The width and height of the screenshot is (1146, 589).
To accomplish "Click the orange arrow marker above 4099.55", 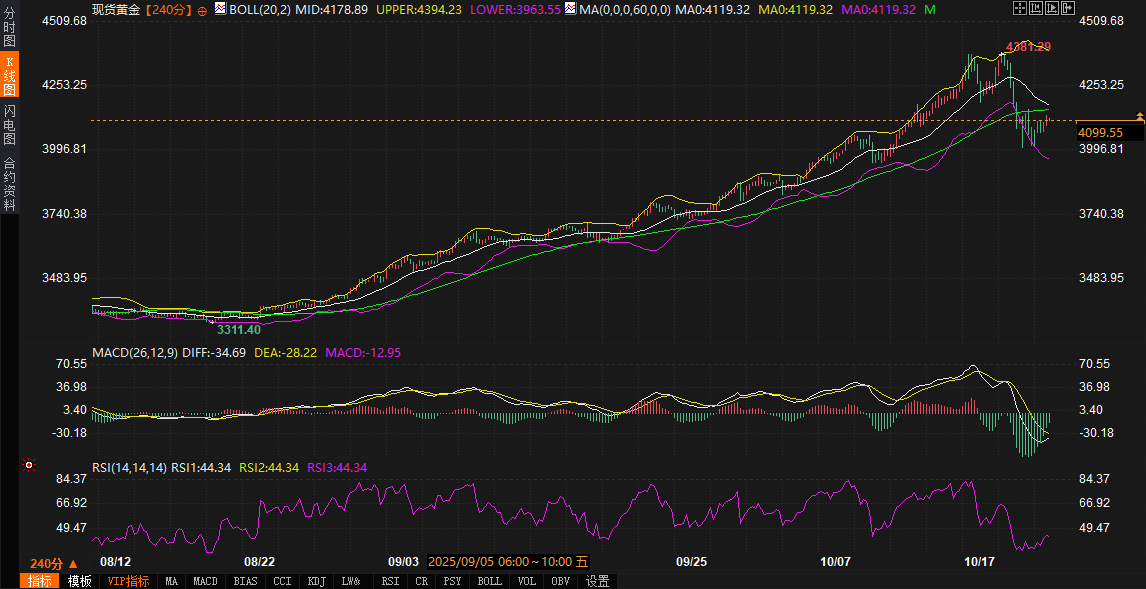I will tap(1139, 118).
